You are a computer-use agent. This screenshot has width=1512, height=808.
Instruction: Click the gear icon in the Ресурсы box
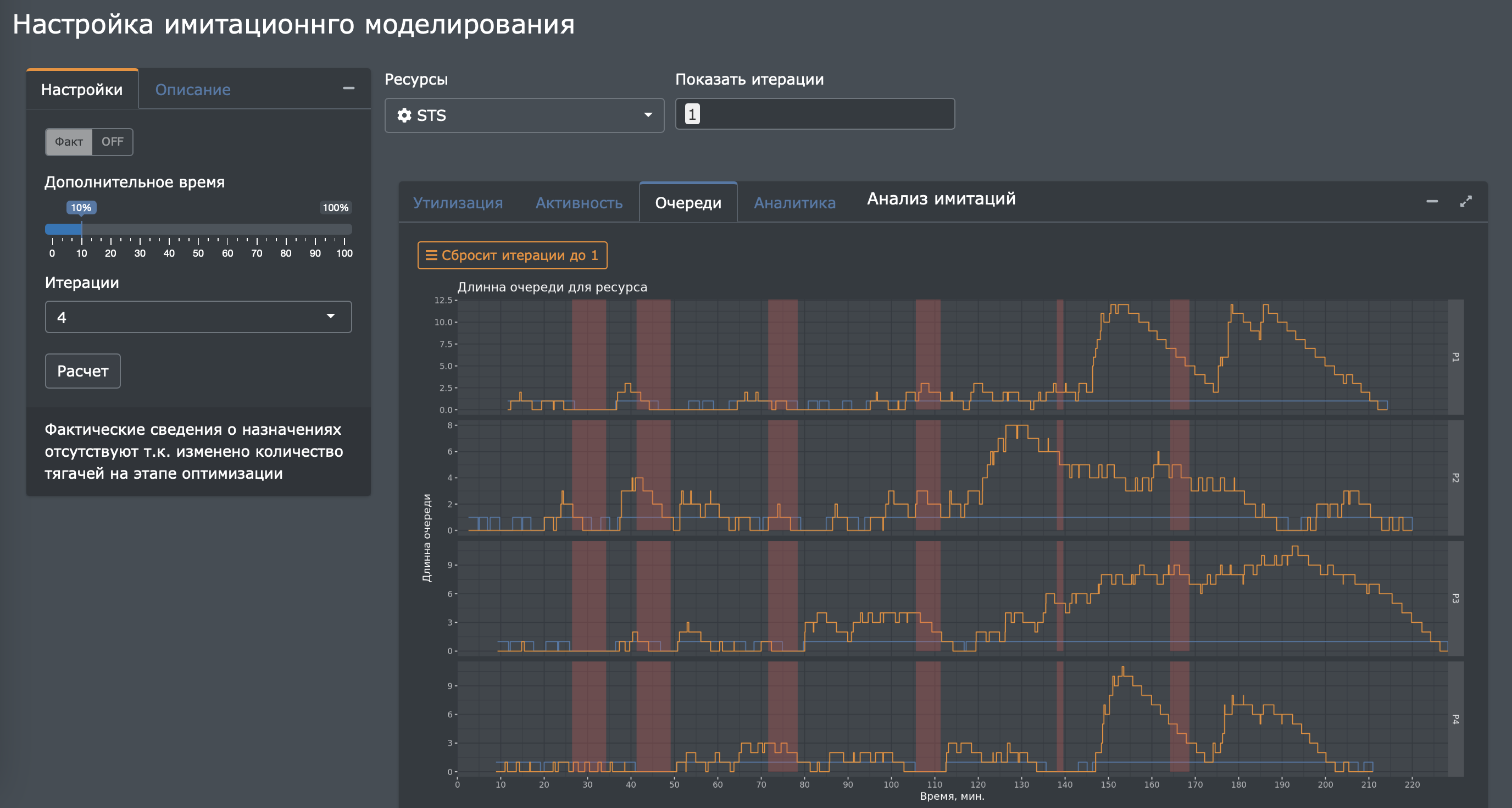[404, 115]
